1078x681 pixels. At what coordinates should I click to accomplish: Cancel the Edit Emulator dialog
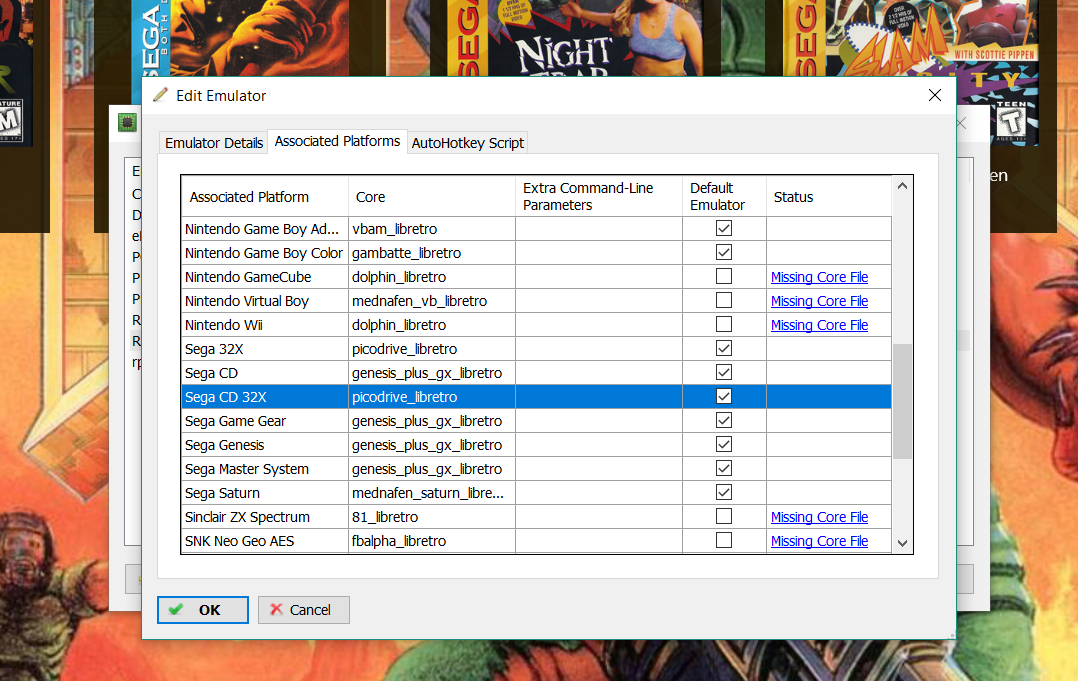click(x=304, y=610)
